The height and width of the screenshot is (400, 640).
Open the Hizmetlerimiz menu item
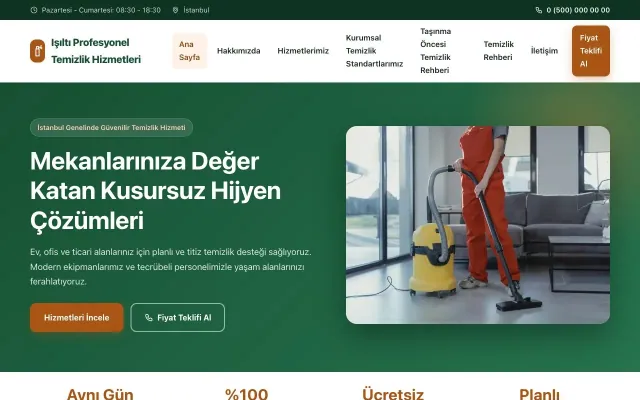pyautogui.click(x=303, y=51)
